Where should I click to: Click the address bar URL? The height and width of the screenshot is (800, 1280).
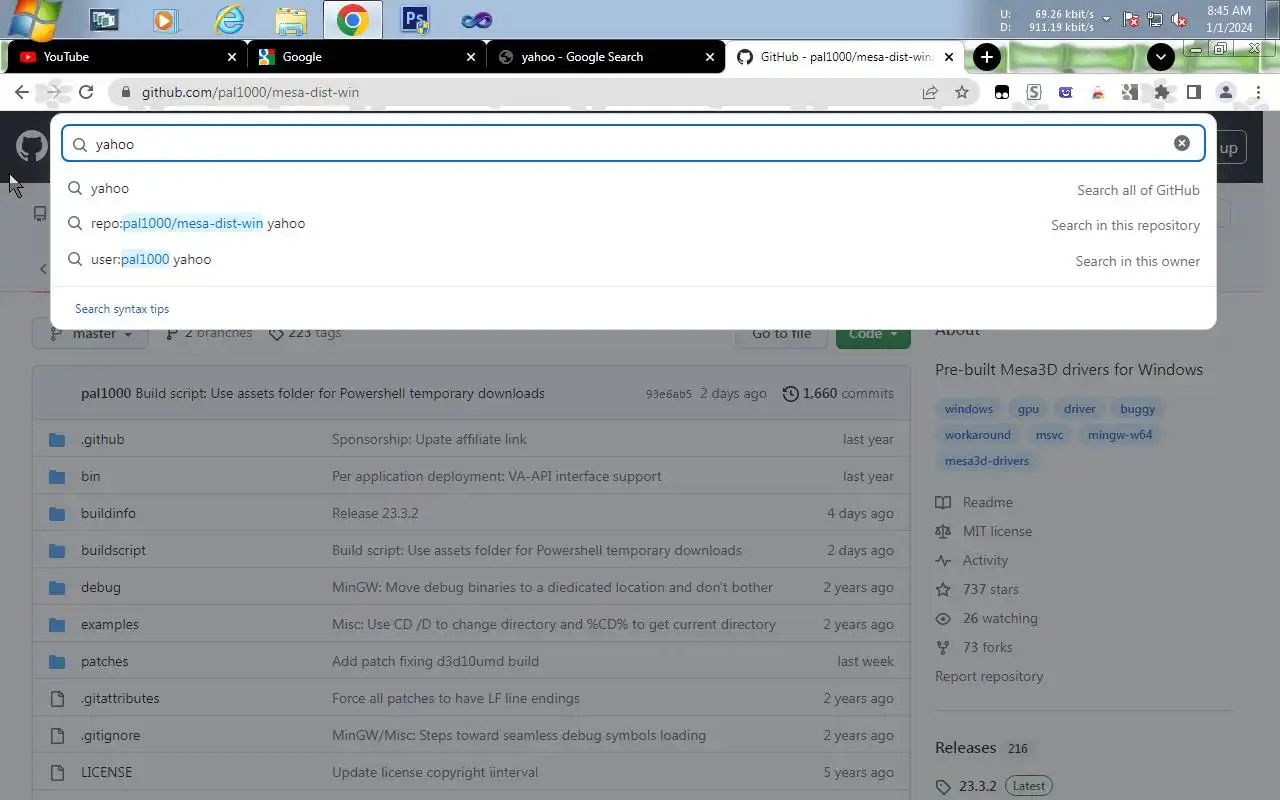250,92
